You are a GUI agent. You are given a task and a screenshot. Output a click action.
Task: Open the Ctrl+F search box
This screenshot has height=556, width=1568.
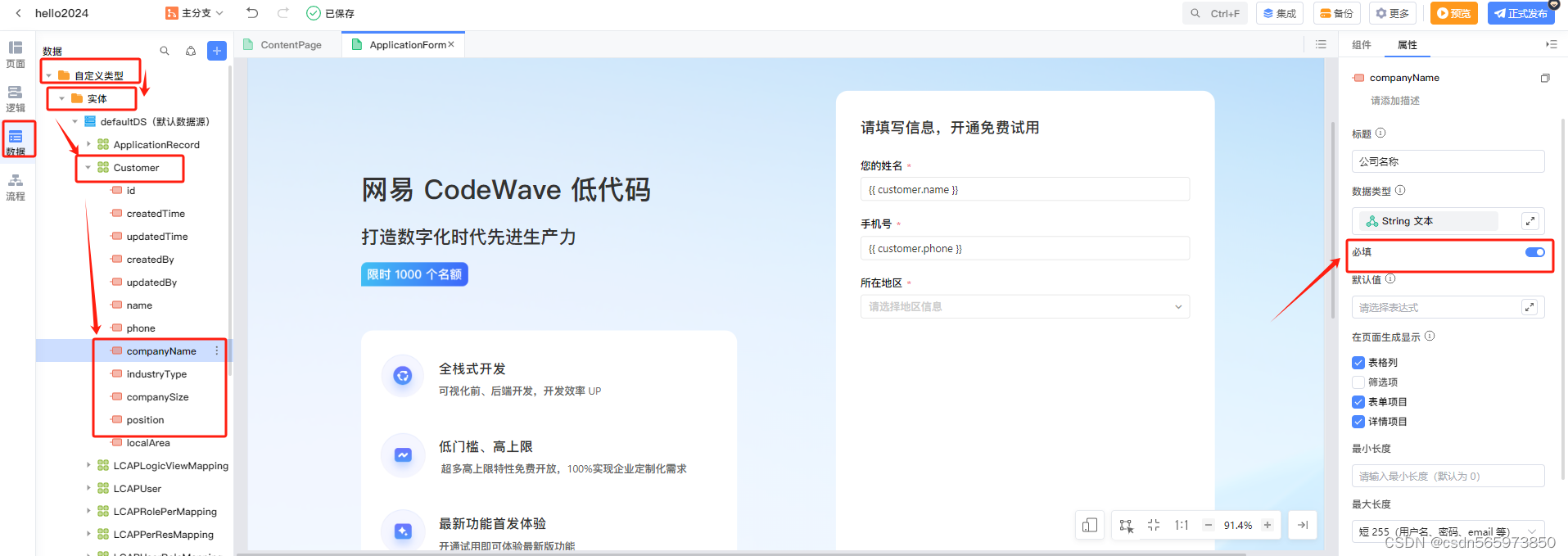[1214, 13]
